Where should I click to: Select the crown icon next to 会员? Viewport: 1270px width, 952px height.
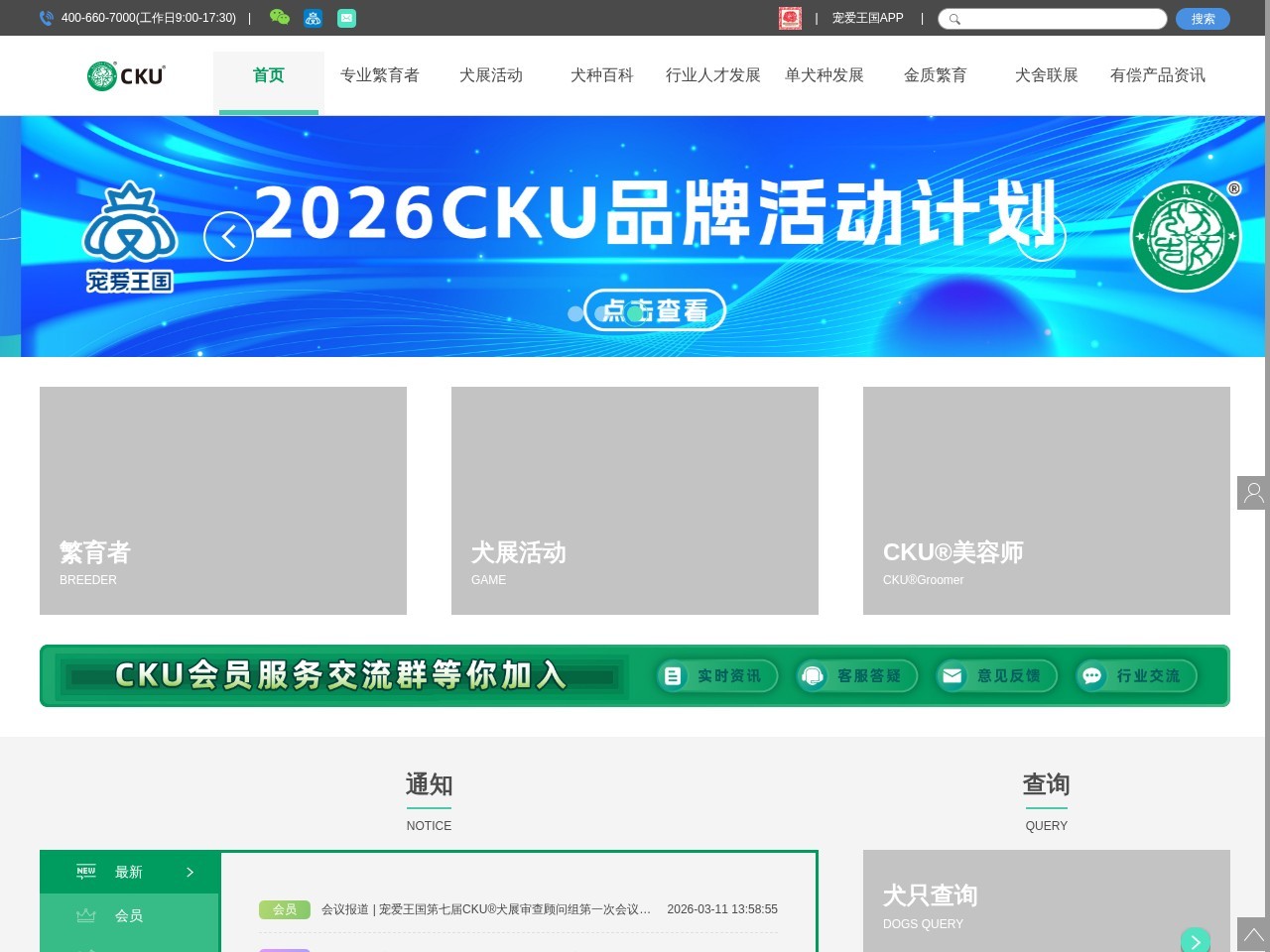(86, 915)
